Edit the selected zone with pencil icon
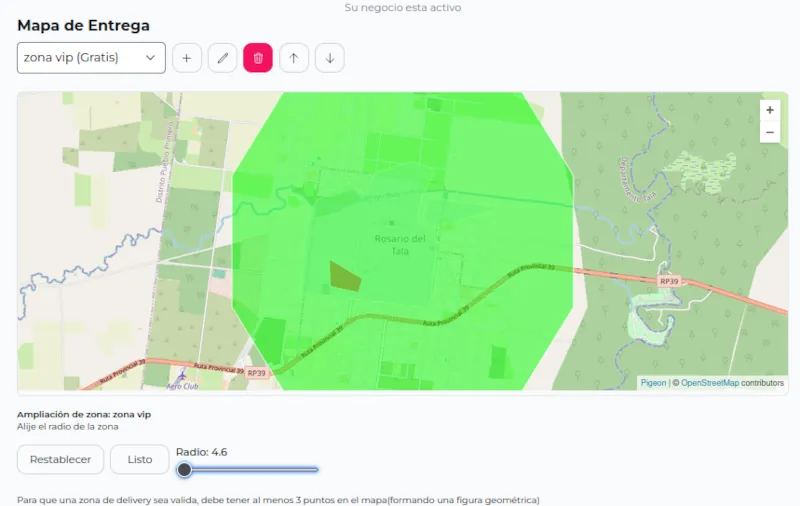Screen dimensions: 800x506 pos(222,58)
